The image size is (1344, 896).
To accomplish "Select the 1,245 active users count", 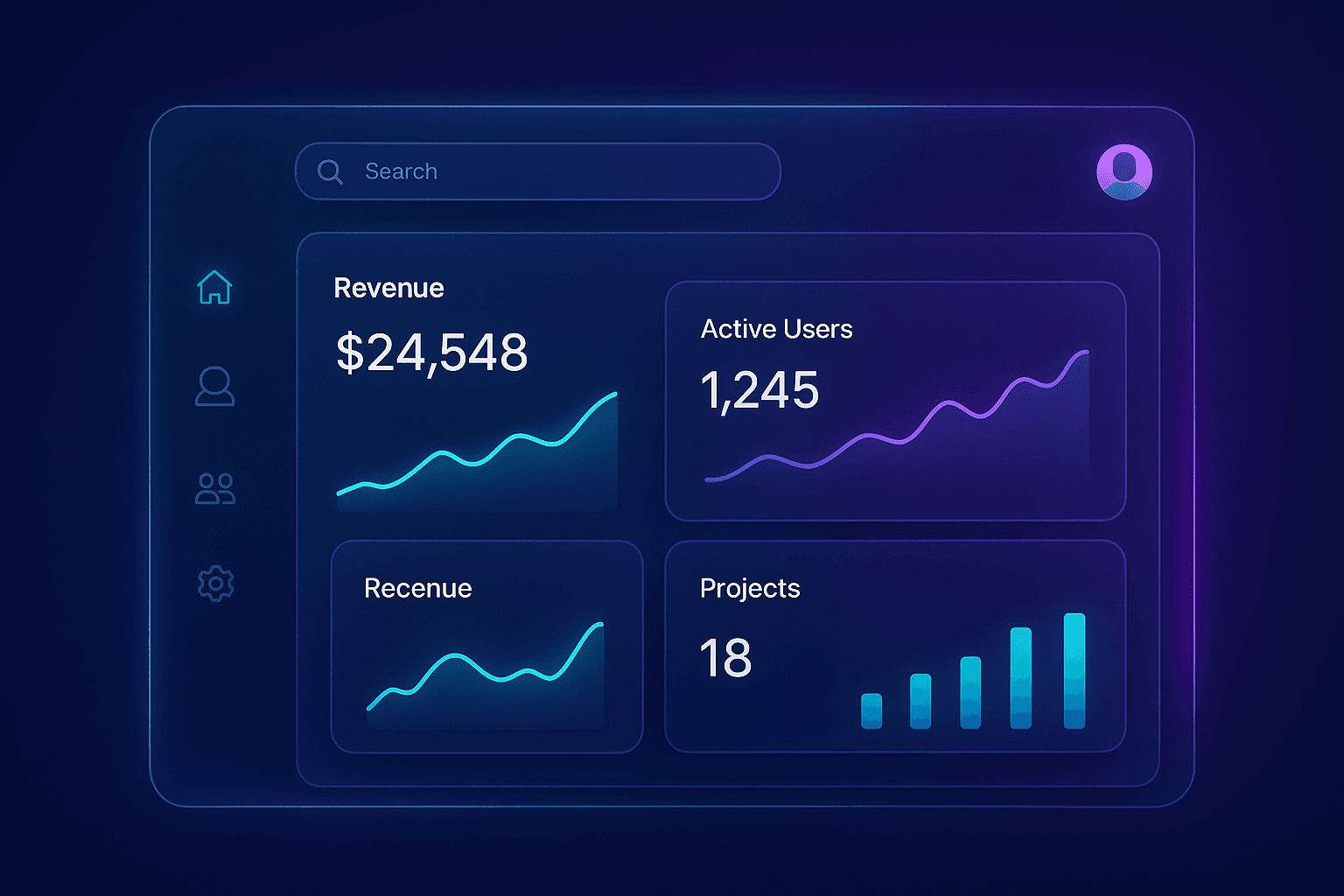I will click(x=759, y=391).
